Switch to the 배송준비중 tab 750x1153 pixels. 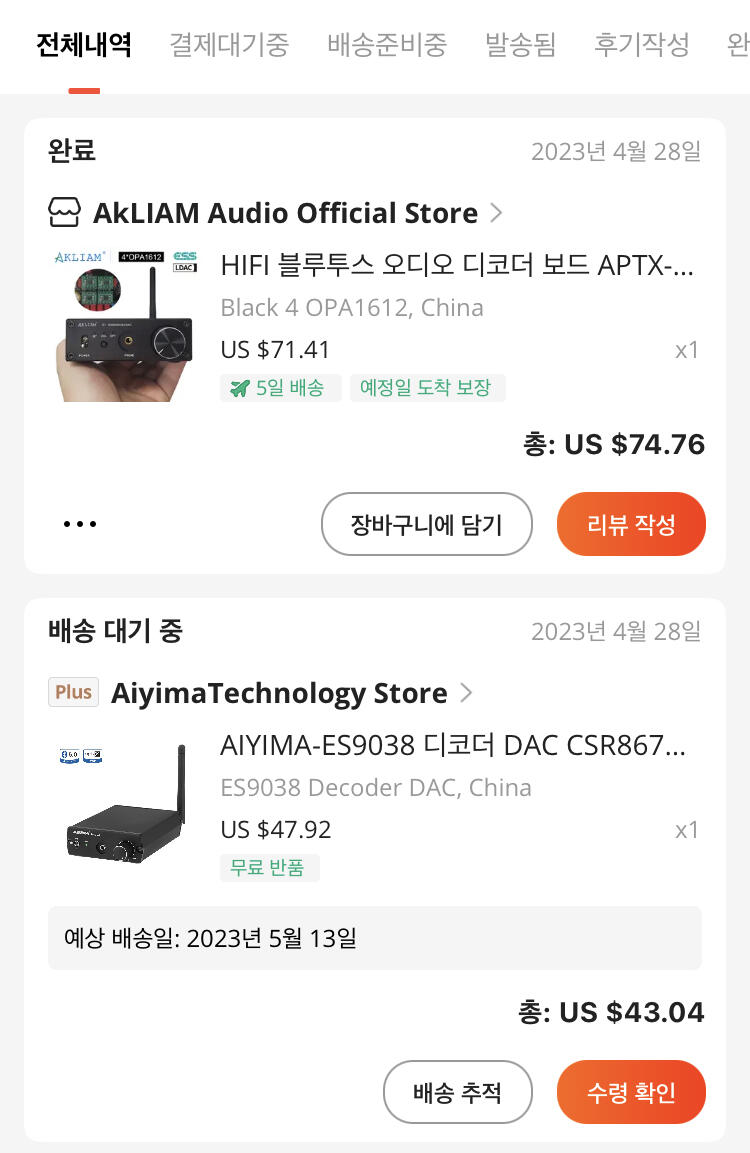pyautogui.click(x=387, y=45)
